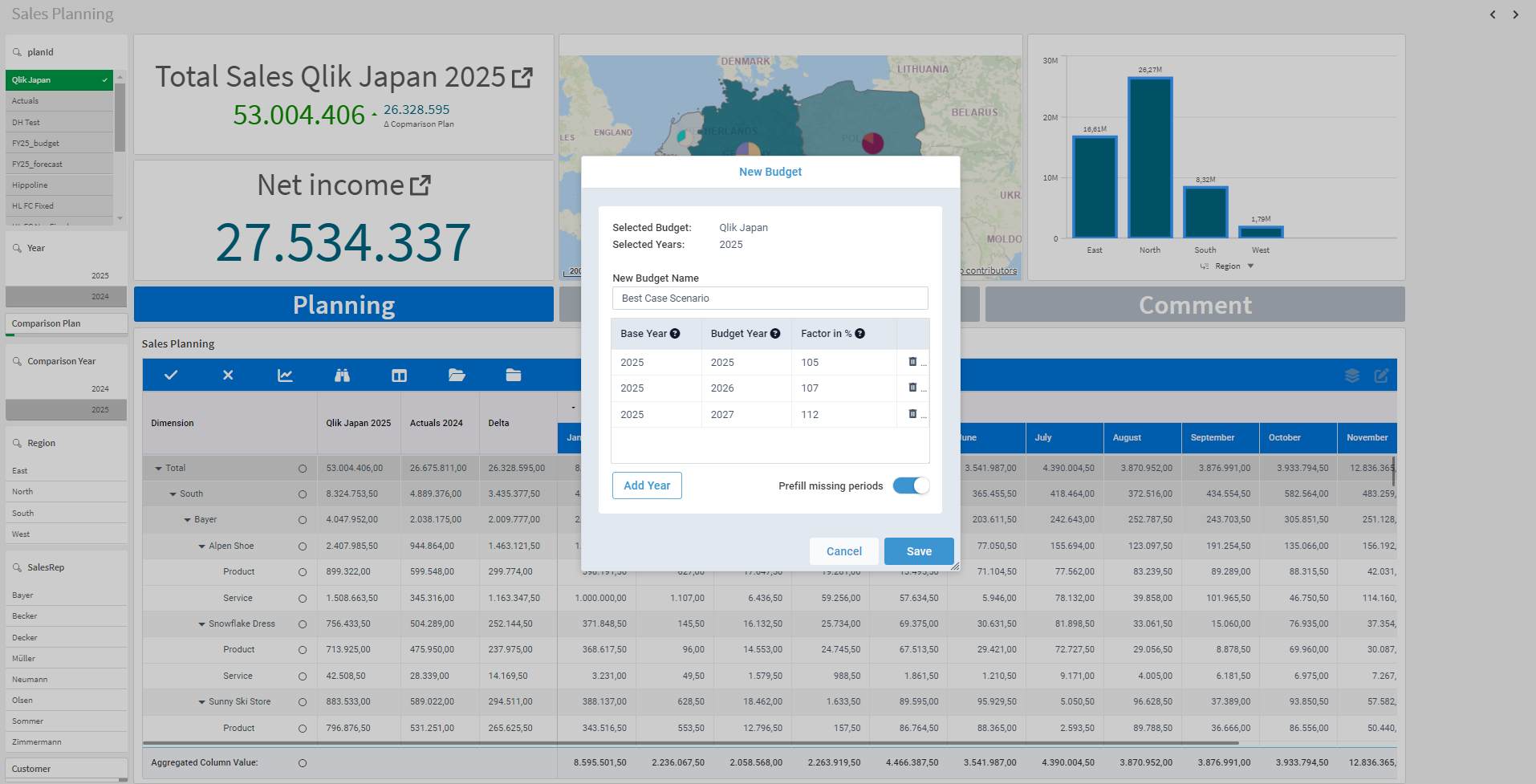Select the confirm checkmark icon in the table toolbar
The image size is (1536, 784).
click(x=171, y=374)
